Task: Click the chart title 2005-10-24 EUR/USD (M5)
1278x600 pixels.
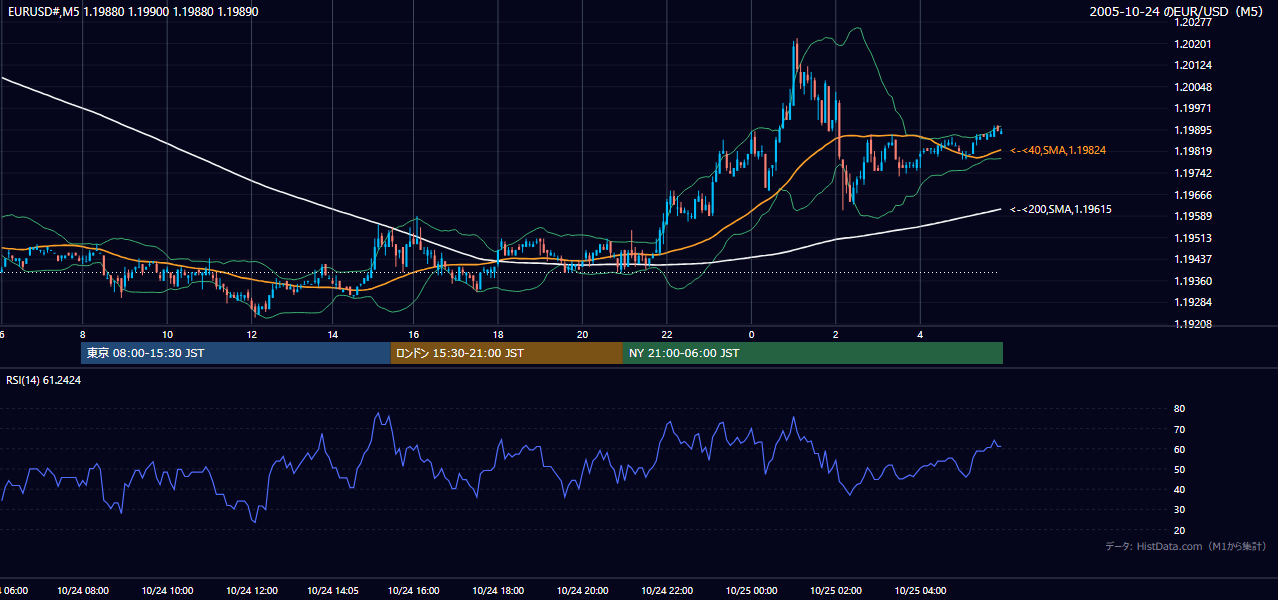Action: pos(1178,11)
